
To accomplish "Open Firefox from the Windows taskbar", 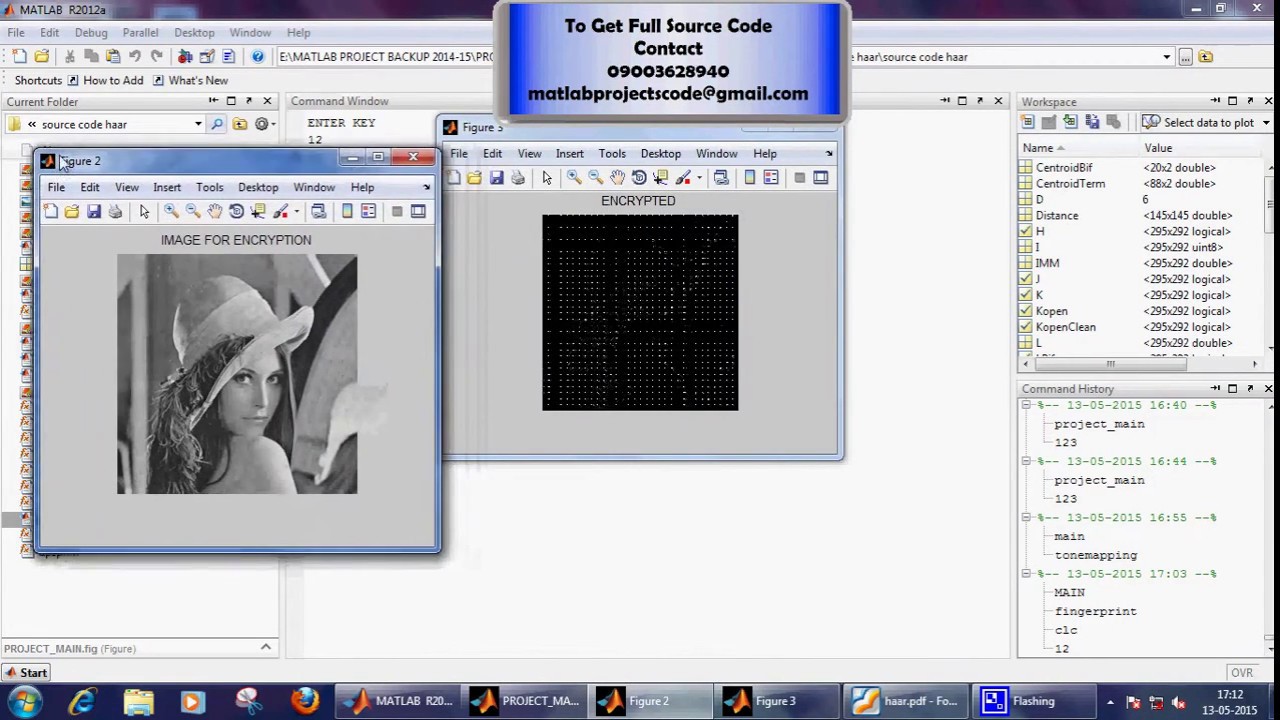I will (x=304, y=701).
